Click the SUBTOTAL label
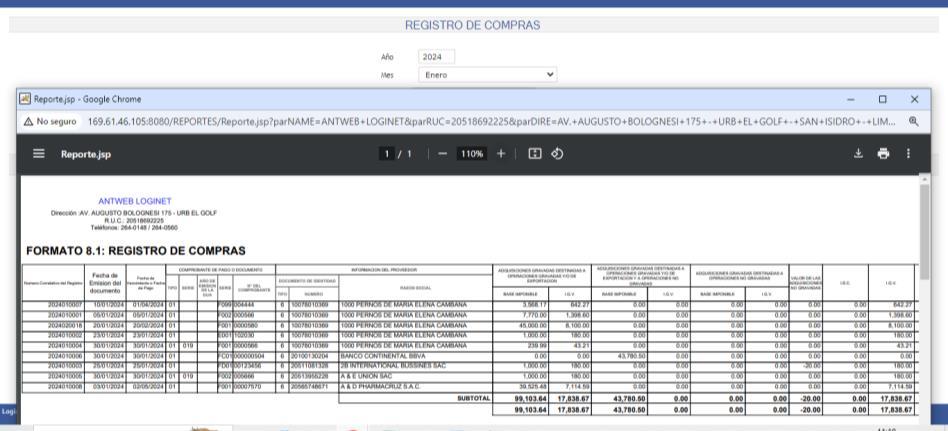 (x=473, y=398)
